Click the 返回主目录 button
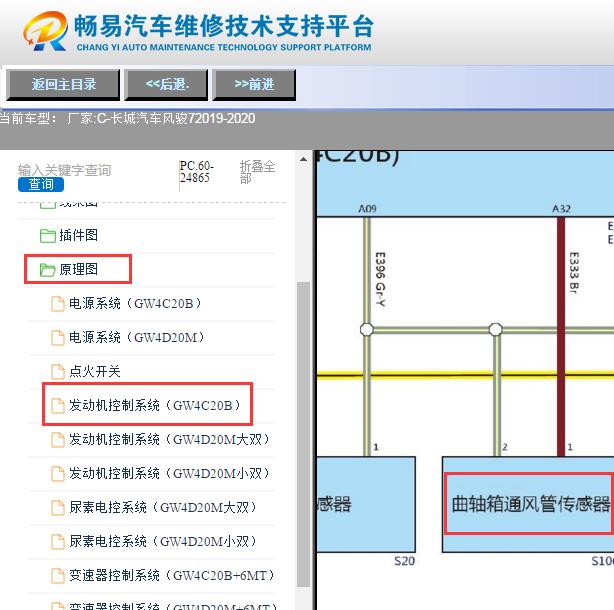 [x=63, y=85]
